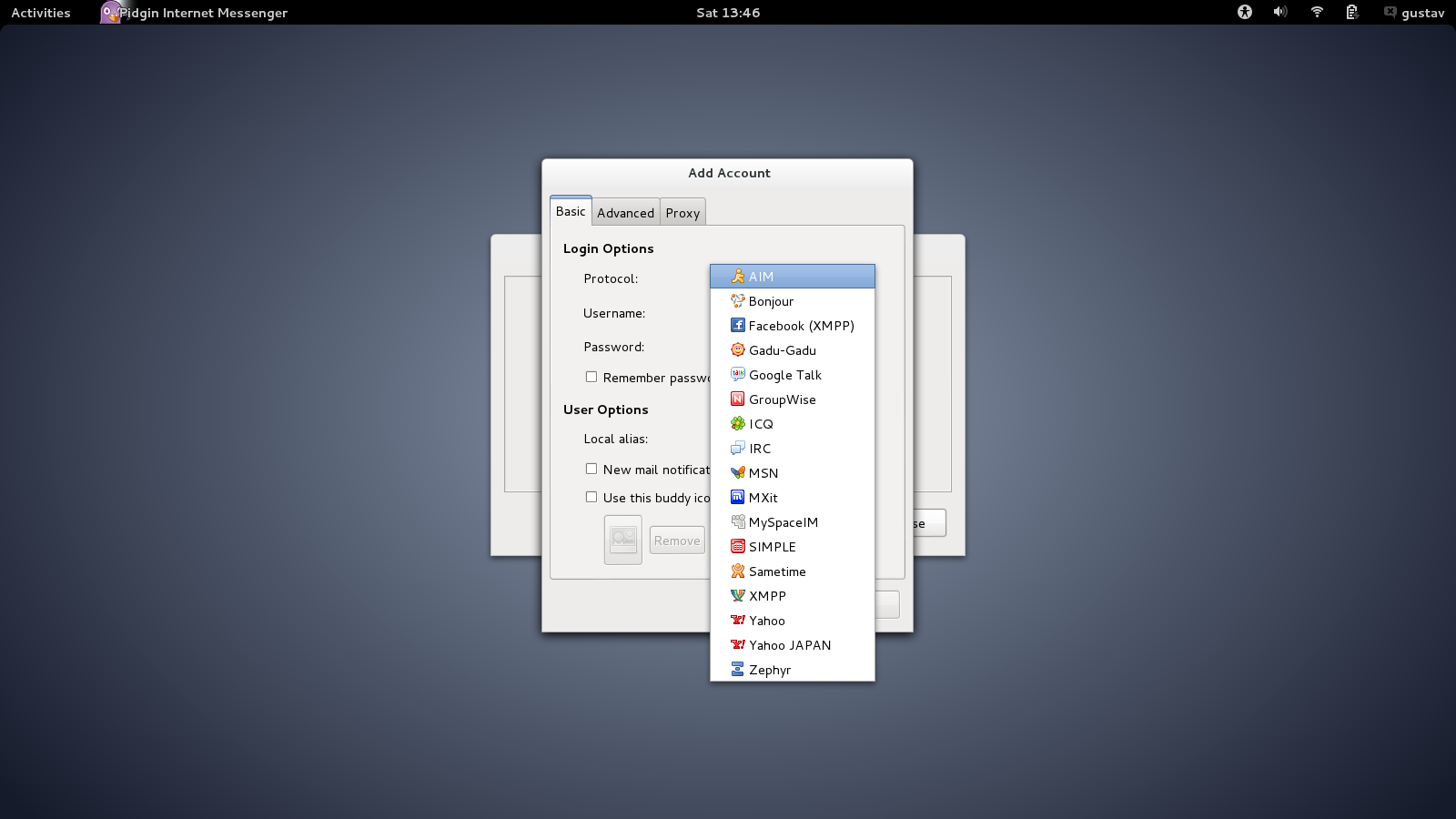The width and height of the screenshot is (1456, 819).
Task: Pick Gadu-Gadu from the protocol list
Action: pyautogui.click(x=793, y=349)
